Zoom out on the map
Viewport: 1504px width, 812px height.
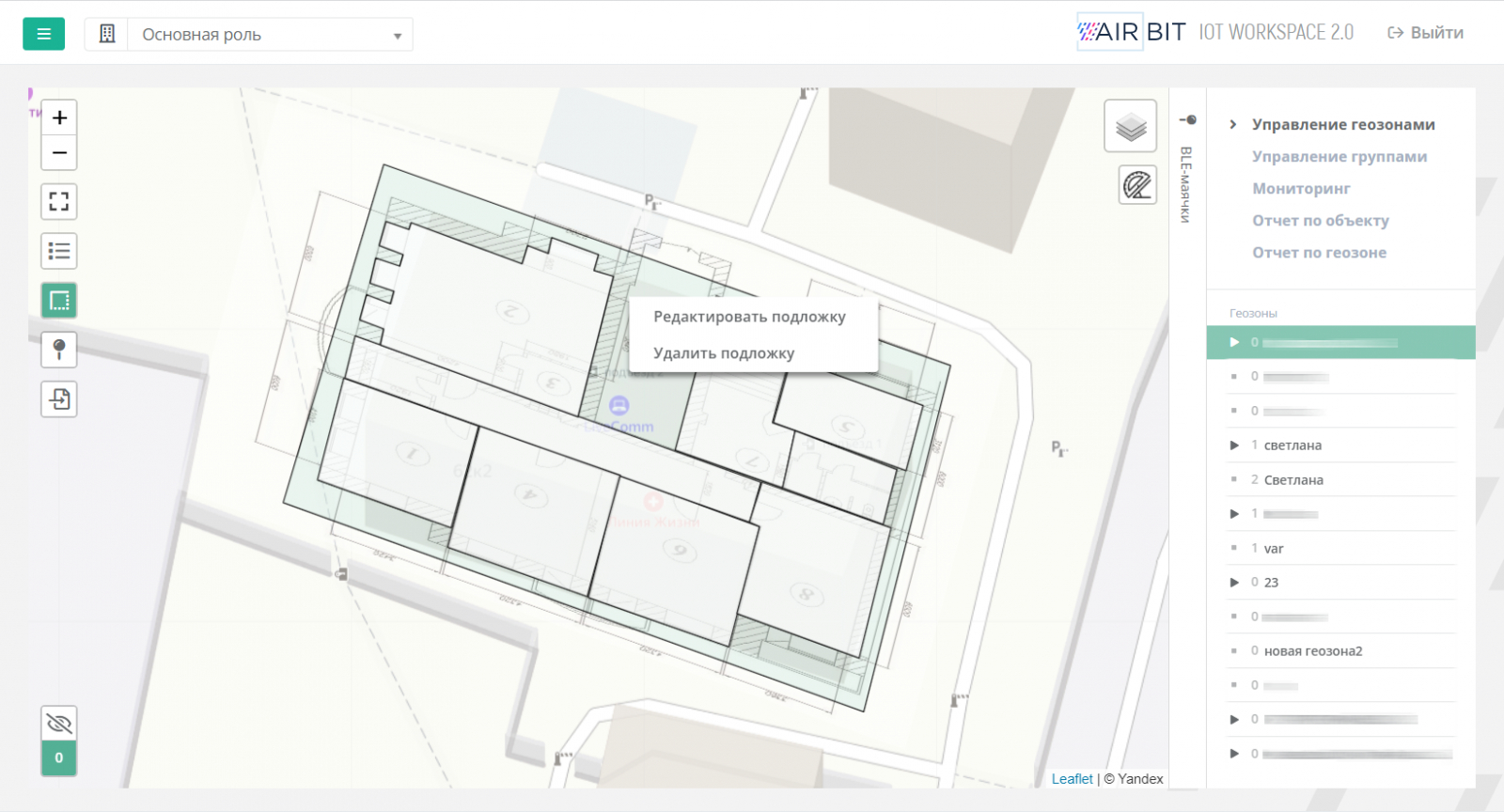pyautogui.click(x=59, y=152)
